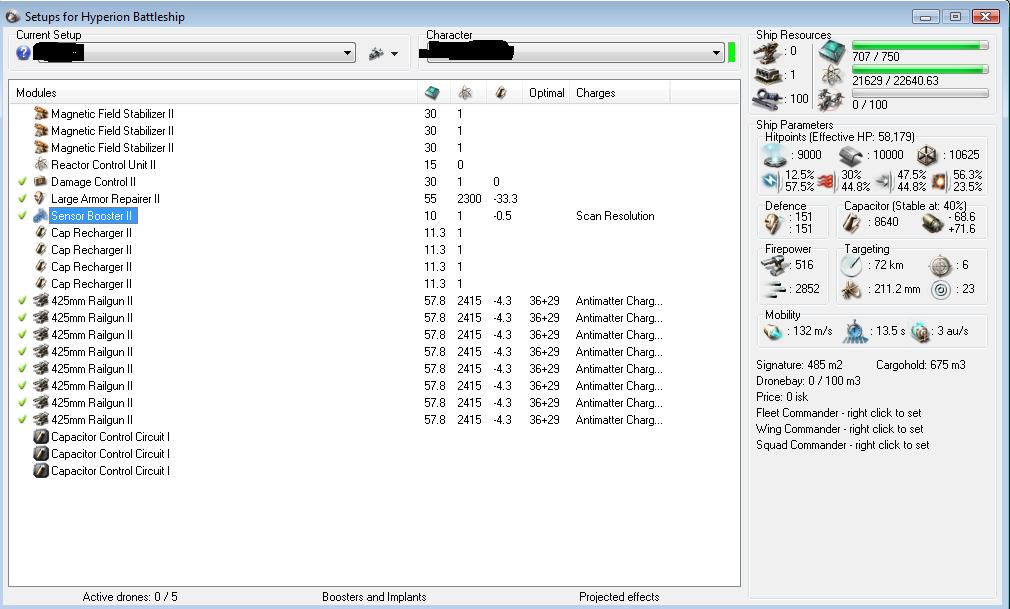
Task: Click the align time icon
Action: tap(855, 331)
